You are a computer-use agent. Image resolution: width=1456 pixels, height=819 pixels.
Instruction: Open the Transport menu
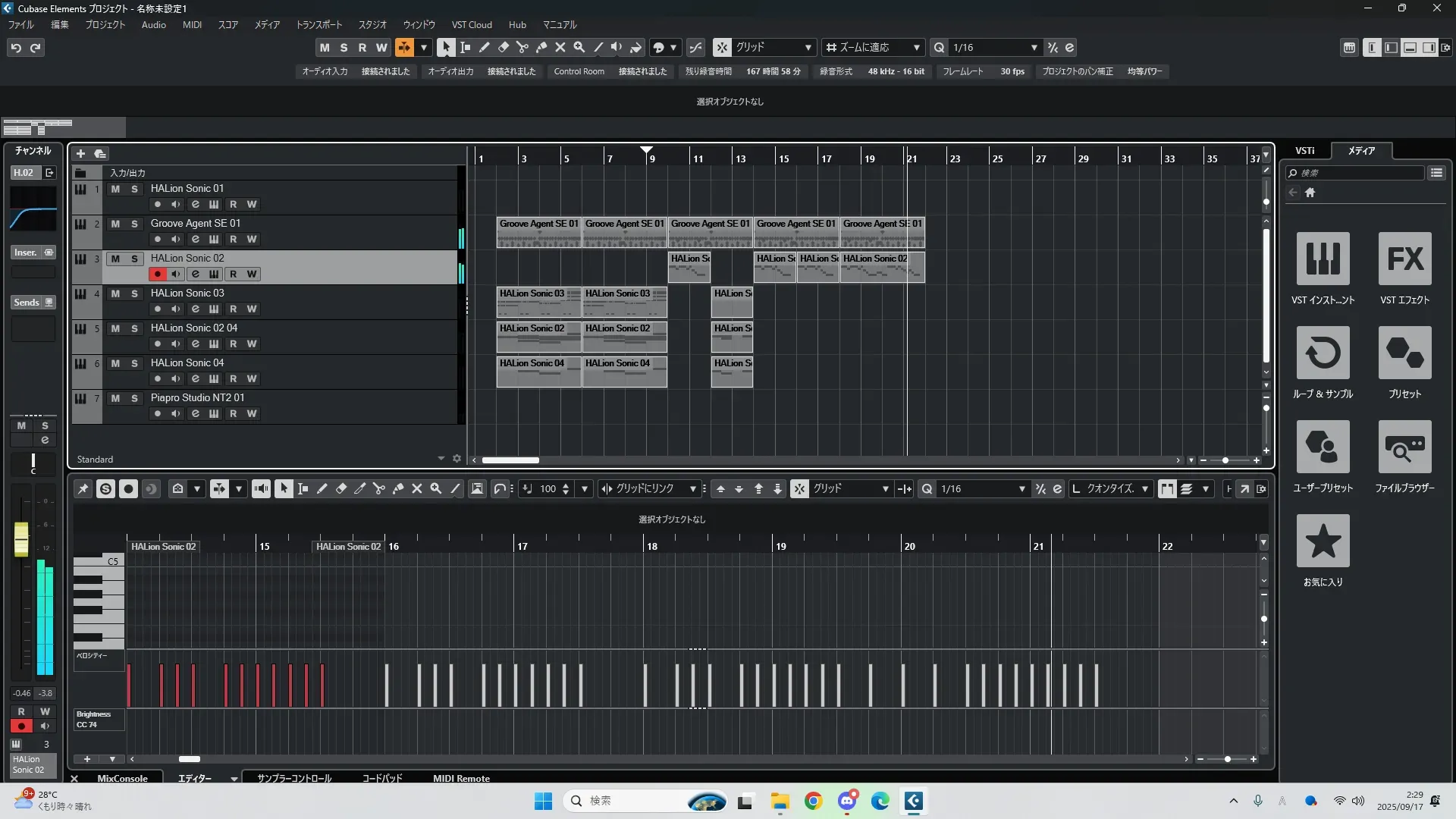pos(318,24)
